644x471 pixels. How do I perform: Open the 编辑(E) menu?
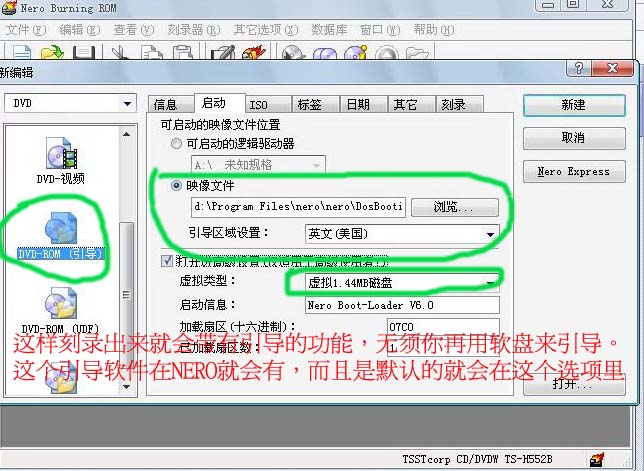click(x=80, y=30)
